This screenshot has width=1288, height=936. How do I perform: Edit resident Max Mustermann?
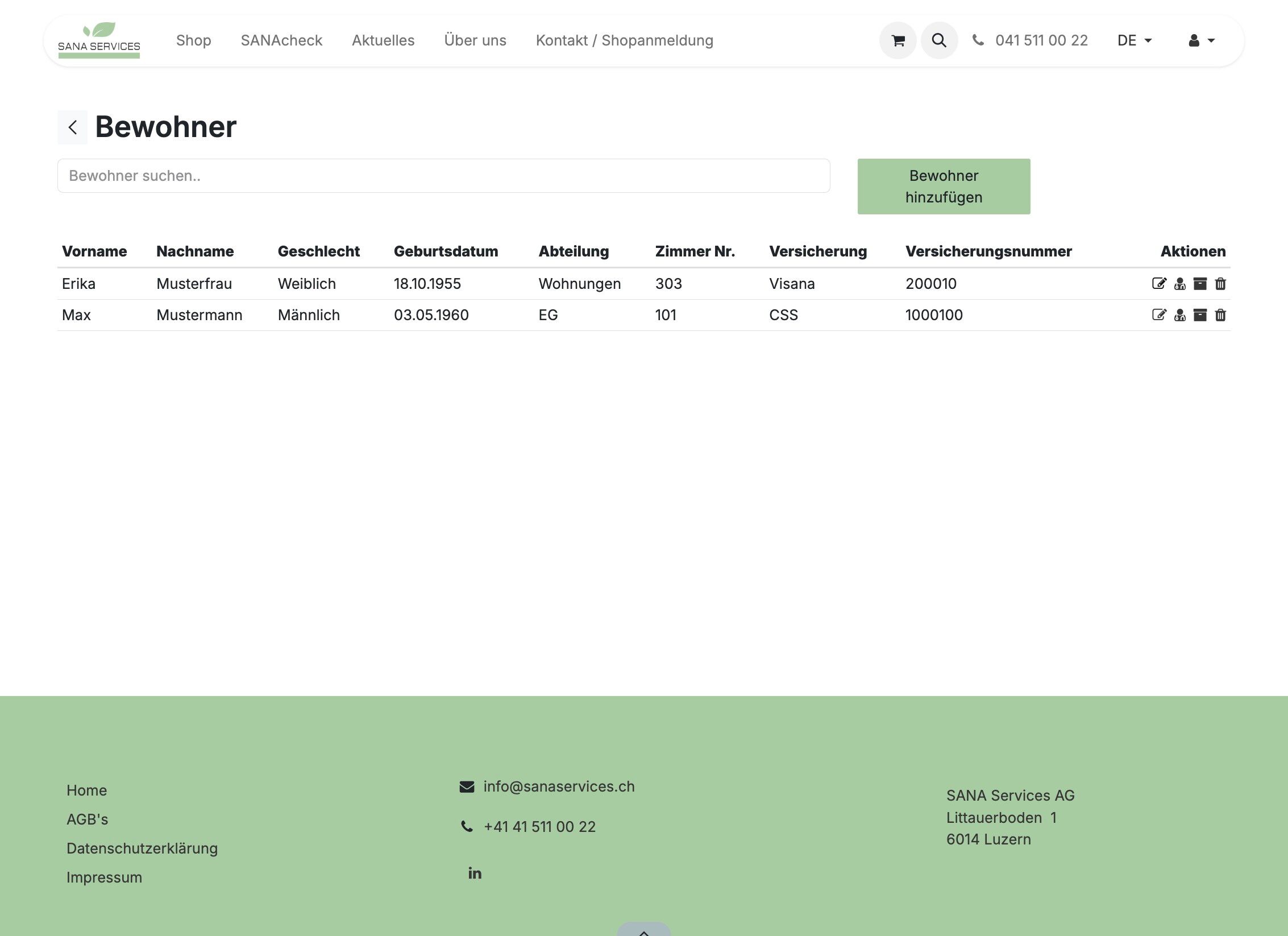[1159, 315]
